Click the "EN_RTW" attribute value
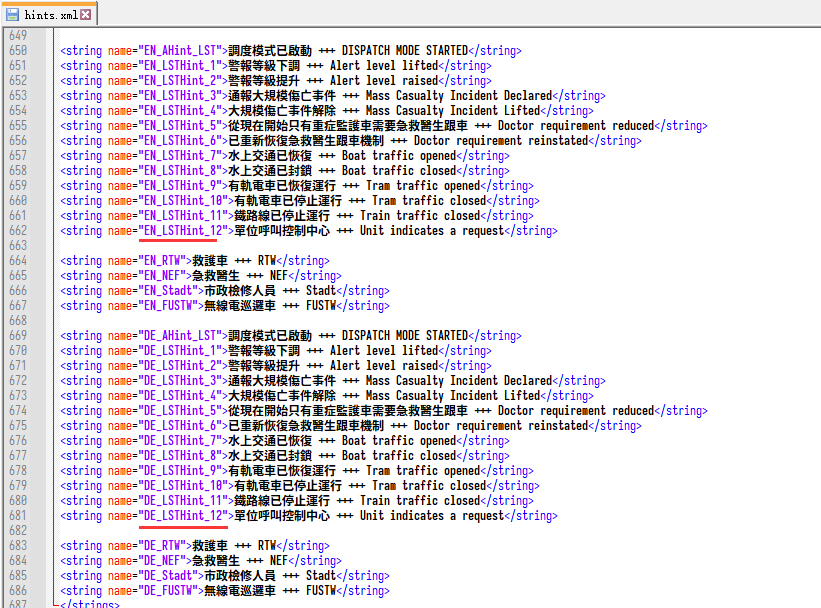The width and height of the screenshot is (821, 608). tap(162, 261)
